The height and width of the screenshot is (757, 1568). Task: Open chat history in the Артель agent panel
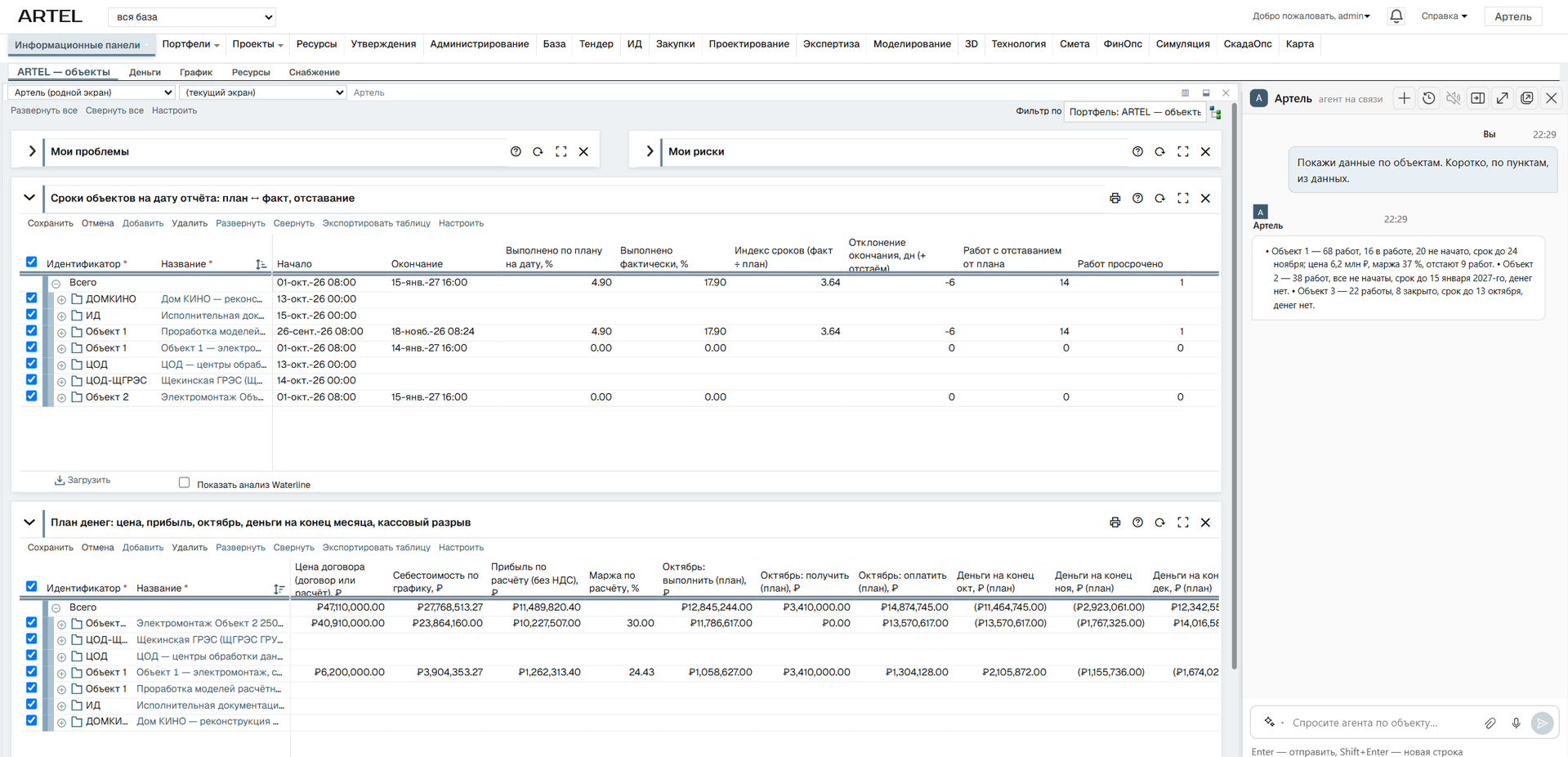(x=1428, y=98)
